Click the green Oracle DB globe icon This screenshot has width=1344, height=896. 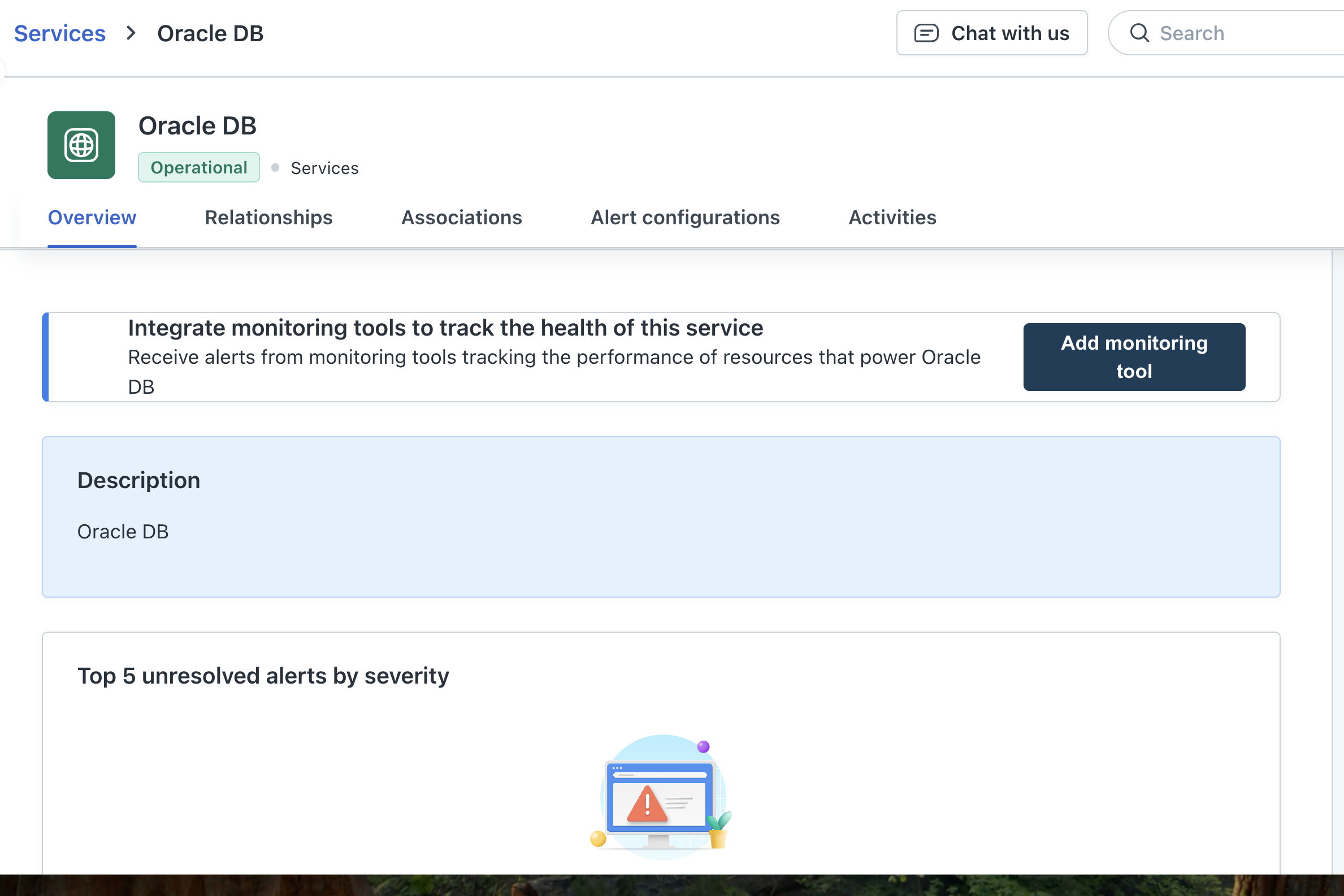81,145
